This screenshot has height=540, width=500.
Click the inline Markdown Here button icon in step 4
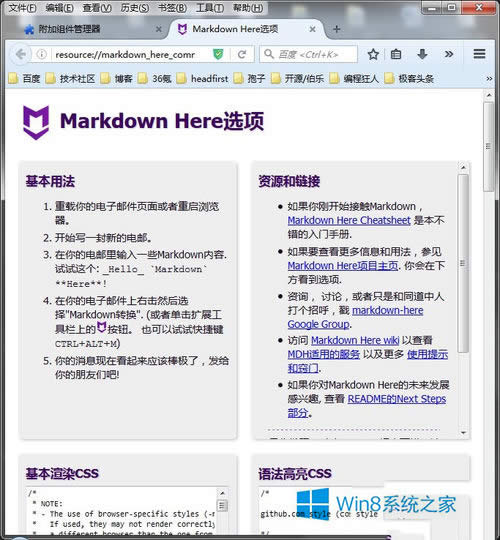click(x=101, y=328)
